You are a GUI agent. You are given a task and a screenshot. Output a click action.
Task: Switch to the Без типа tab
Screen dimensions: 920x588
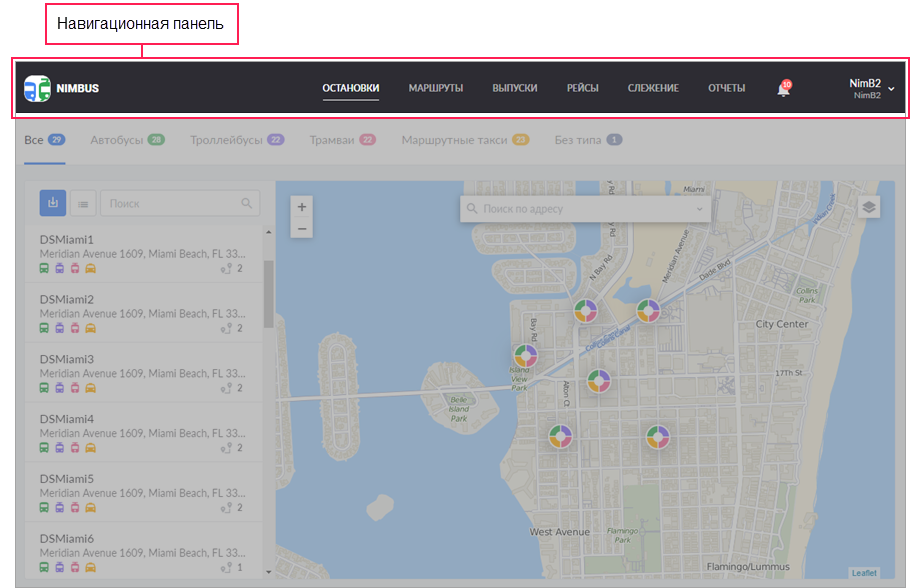(x=588, y=140)
